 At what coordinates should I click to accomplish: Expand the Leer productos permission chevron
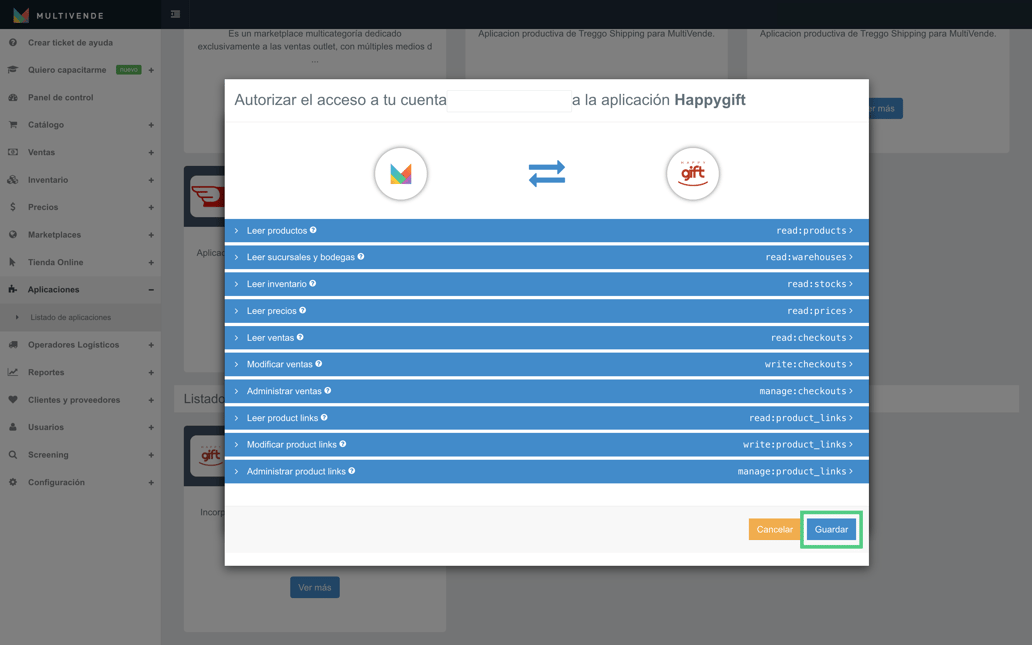point(236,230)
